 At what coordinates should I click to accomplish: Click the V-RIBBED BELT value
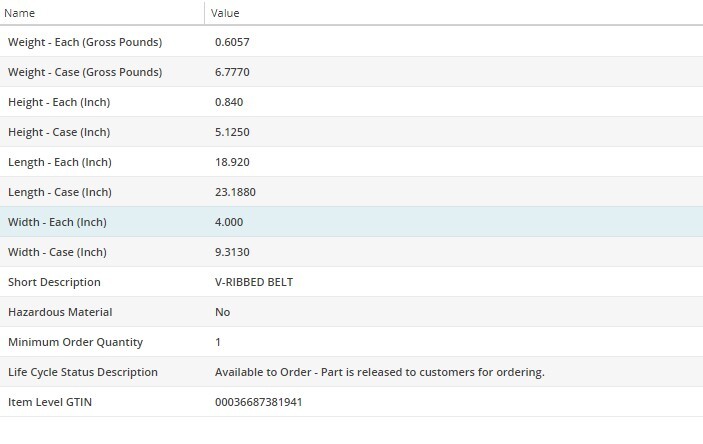tap(254, 282)
